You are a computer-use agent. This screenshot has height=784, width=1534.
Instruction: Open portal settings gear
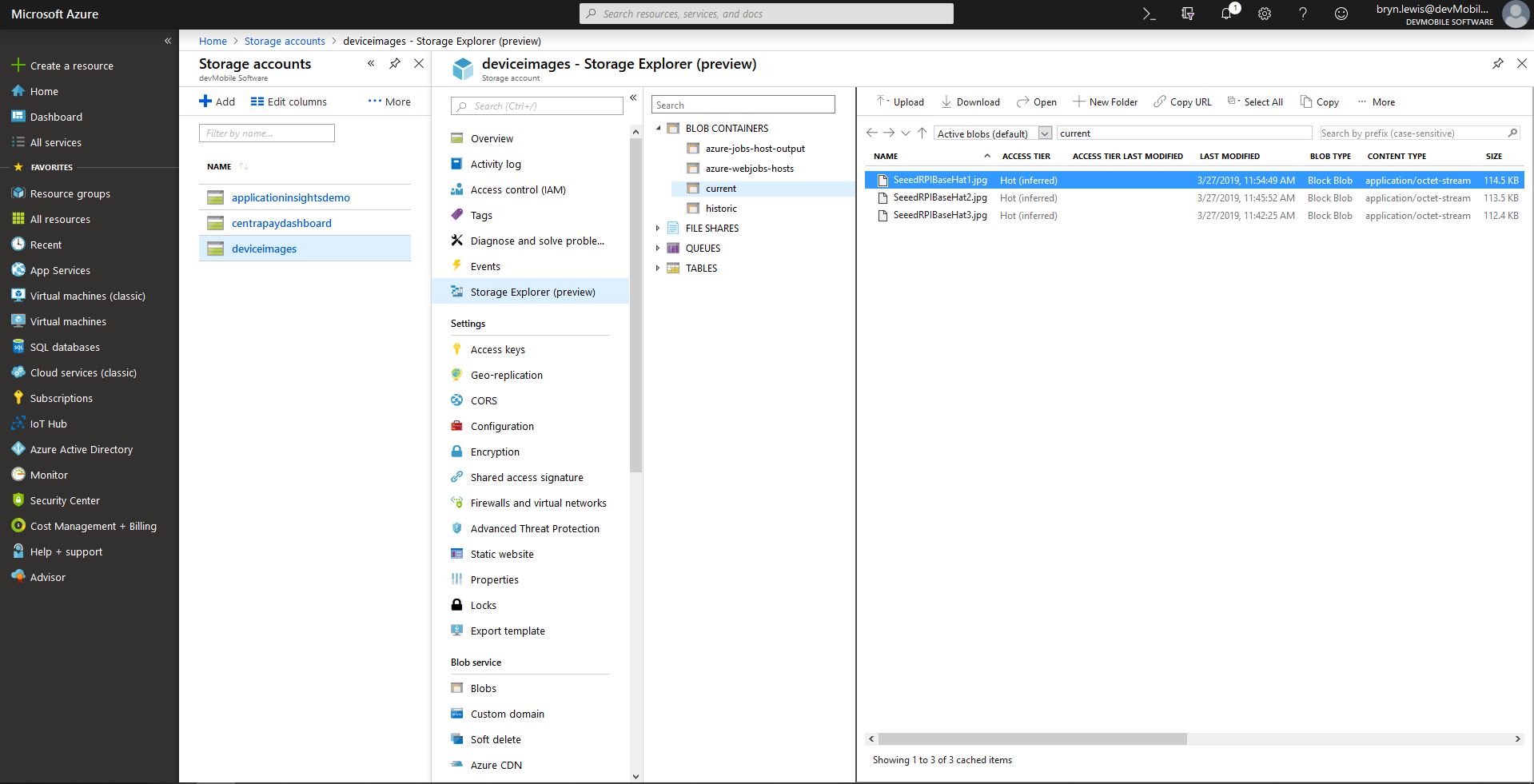(1265, 14)
